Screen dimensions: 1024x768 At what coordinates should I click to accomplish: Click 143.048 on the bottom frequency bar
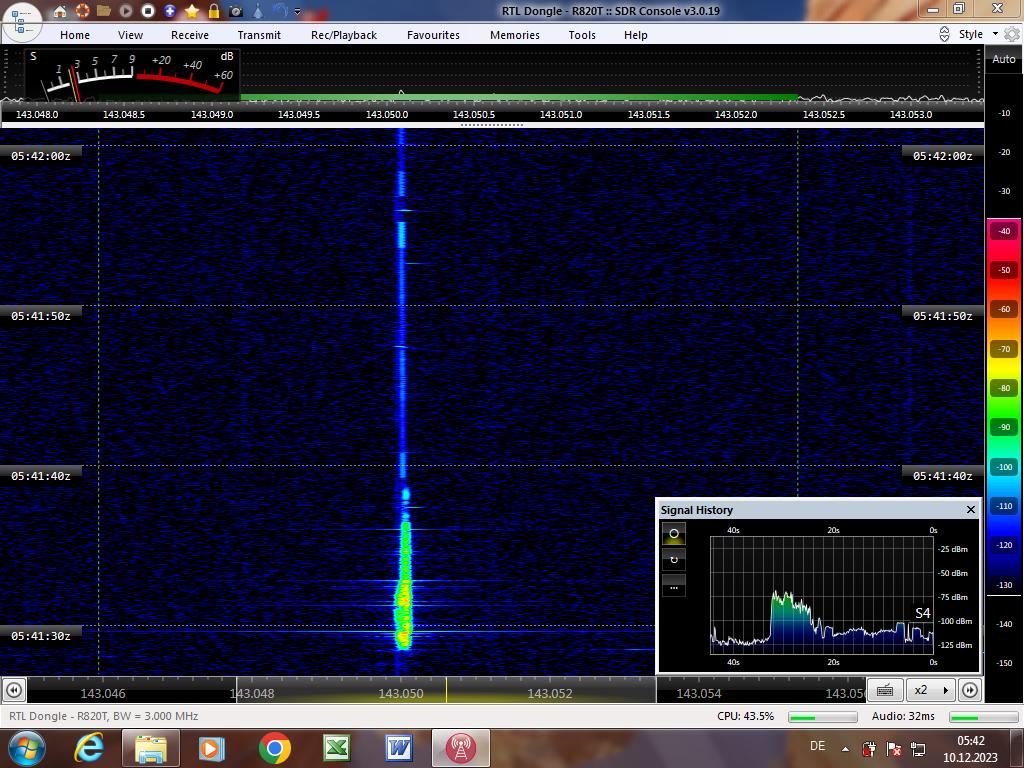pyautogui.click(x=252, y=694)
